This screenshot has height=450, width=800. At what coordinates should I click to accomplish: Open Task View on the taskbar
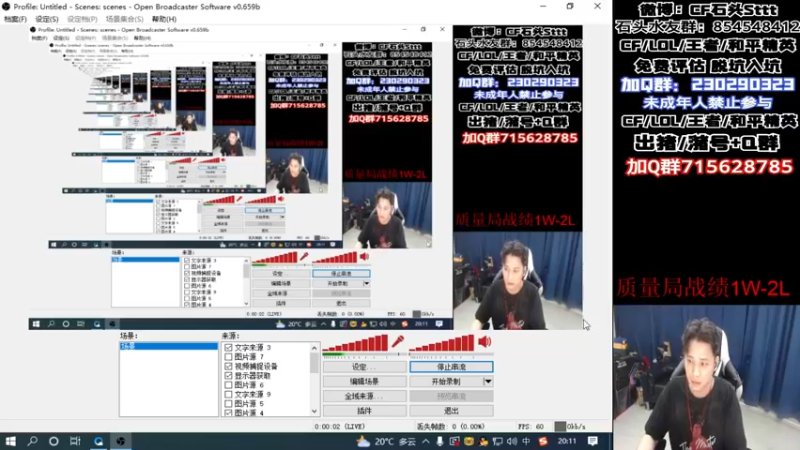pyautogui.click(x=75, y=441)
